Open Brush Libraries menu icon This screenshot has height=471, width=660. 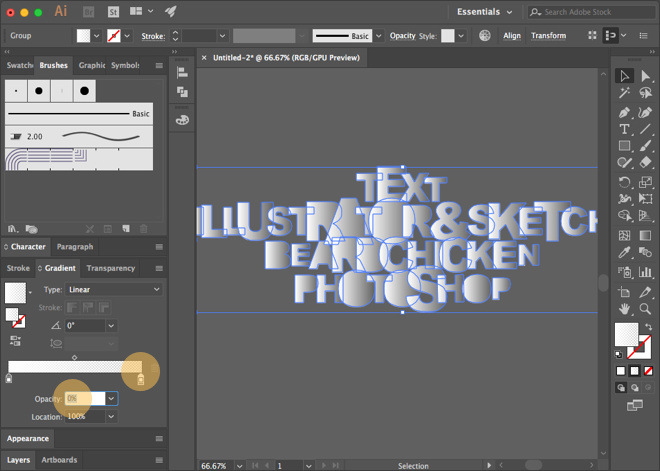pos(12,229)
